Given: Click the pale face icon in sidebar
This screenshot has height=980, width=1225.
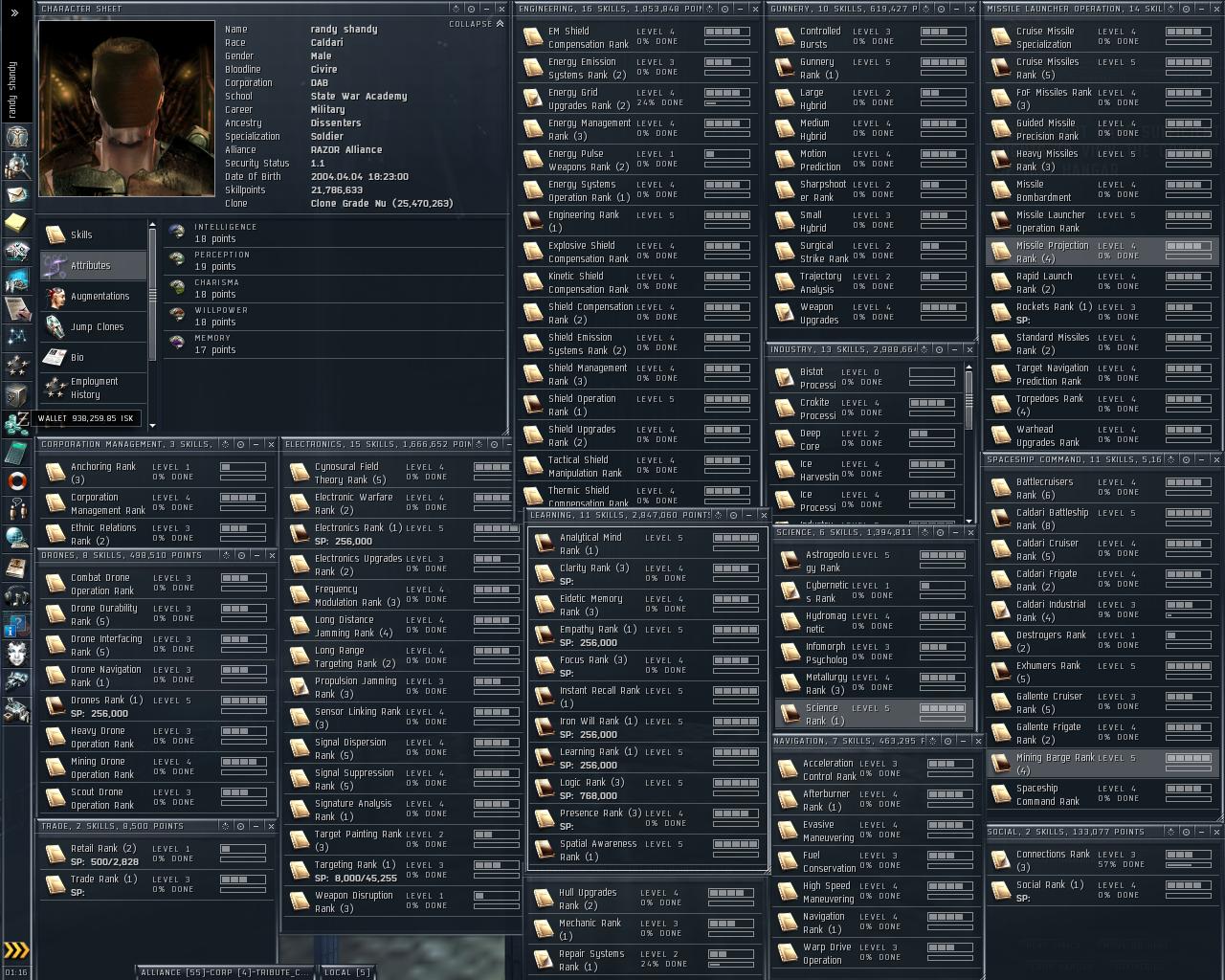Looking at the screenshot, I should tap(17, 654).
